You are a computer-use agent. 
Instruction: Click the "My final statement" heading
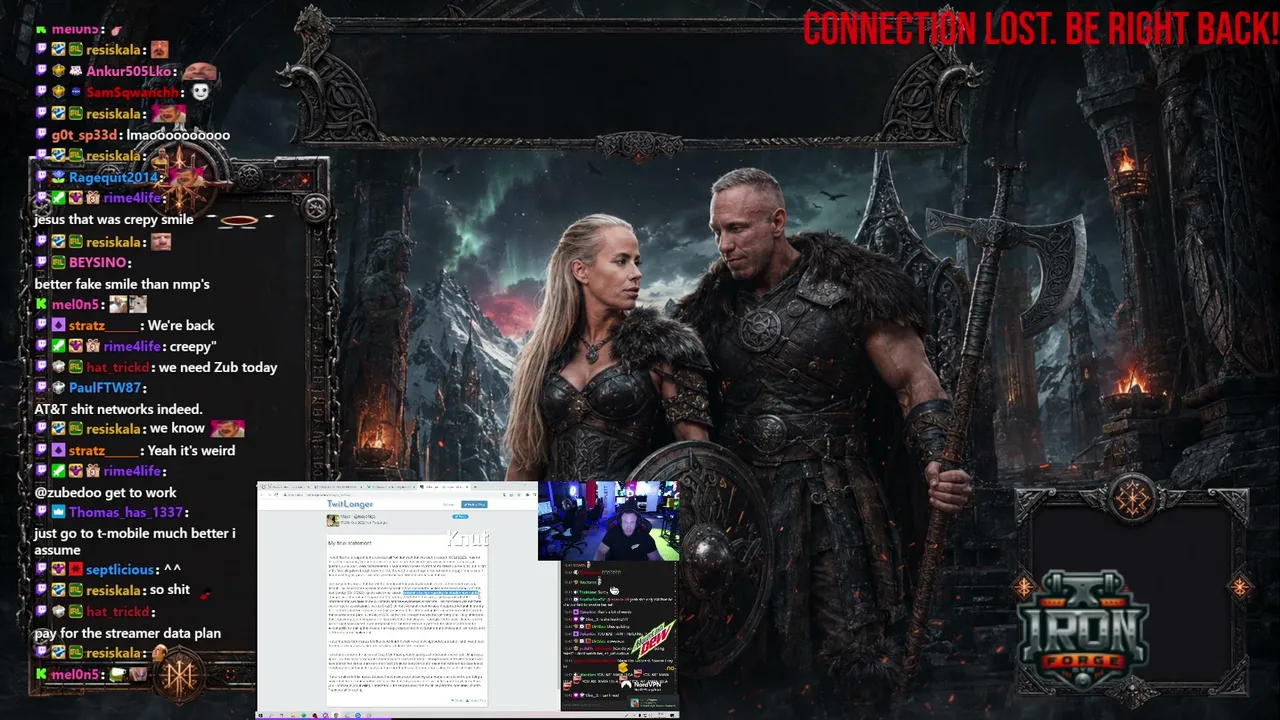tap(350, 543)
